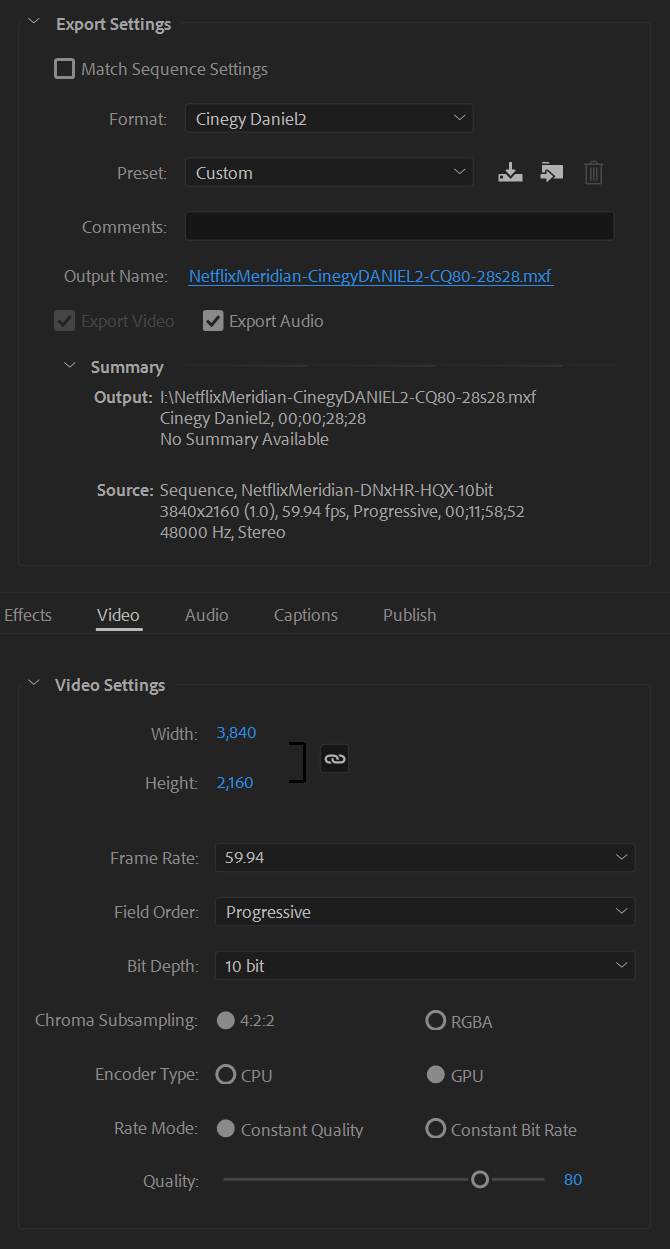
Task: Choose GPU encoder type
Action: tap(435, 1075)
